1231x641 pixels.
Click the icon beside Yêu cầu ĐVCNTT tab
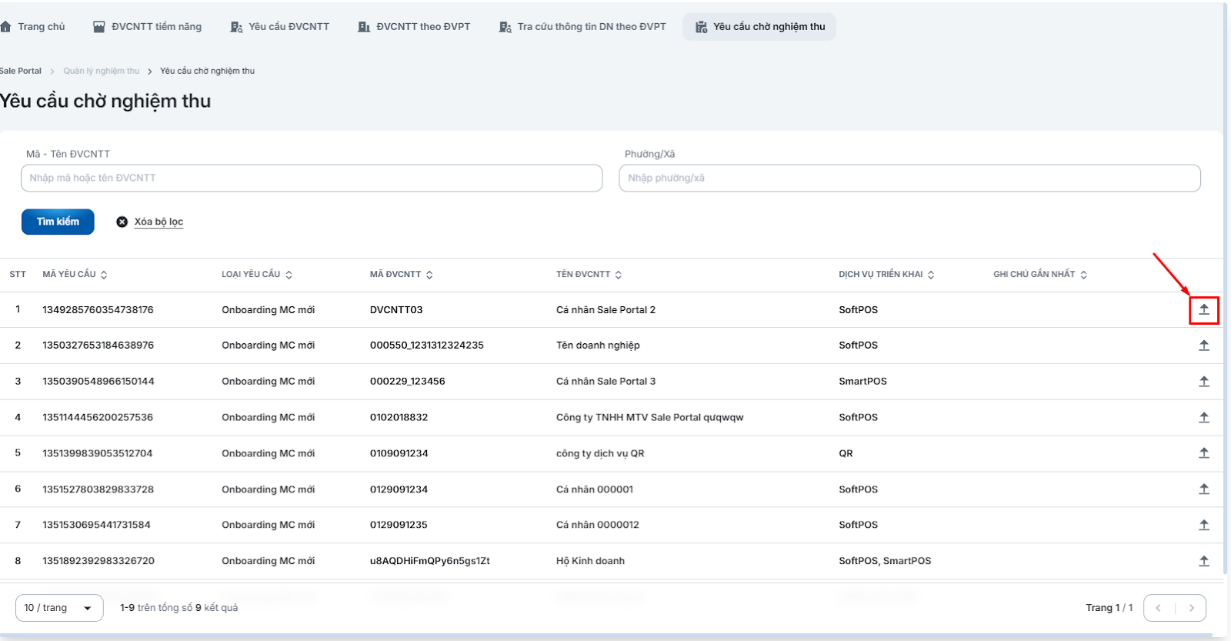[236, 27]
